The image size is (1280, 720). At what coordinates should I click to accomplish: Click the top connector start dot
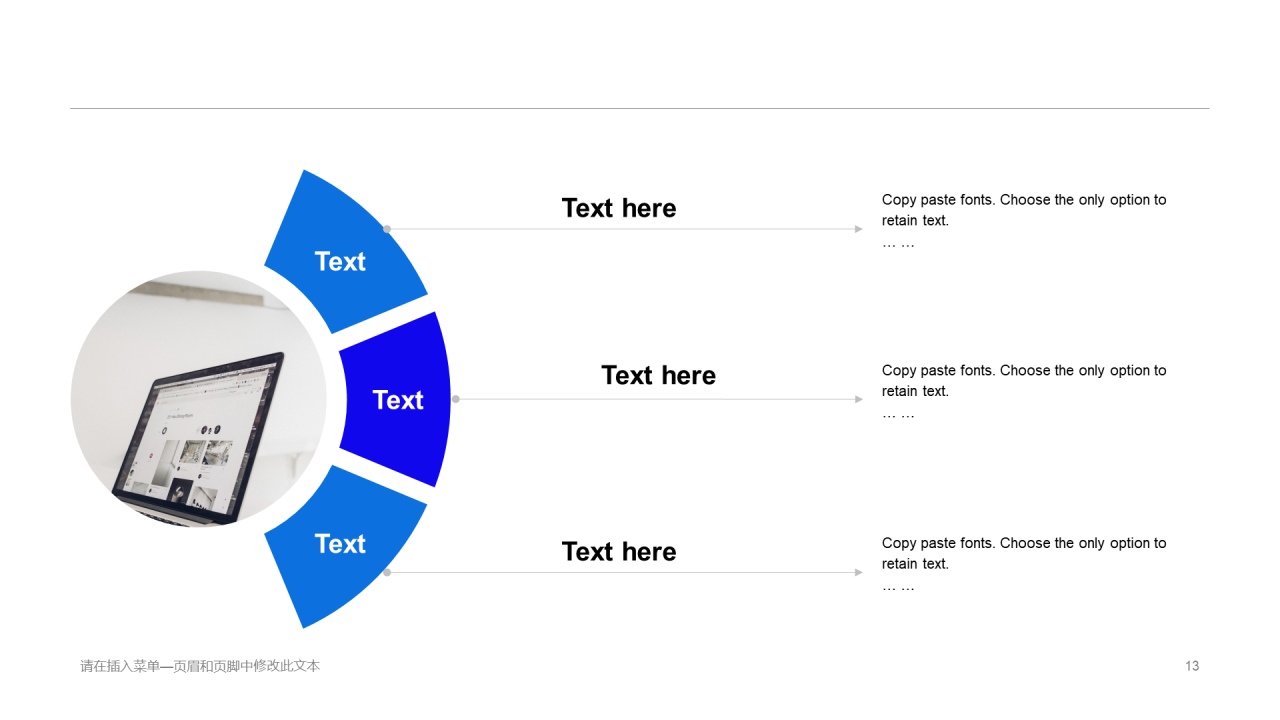[x=387, y=229]
